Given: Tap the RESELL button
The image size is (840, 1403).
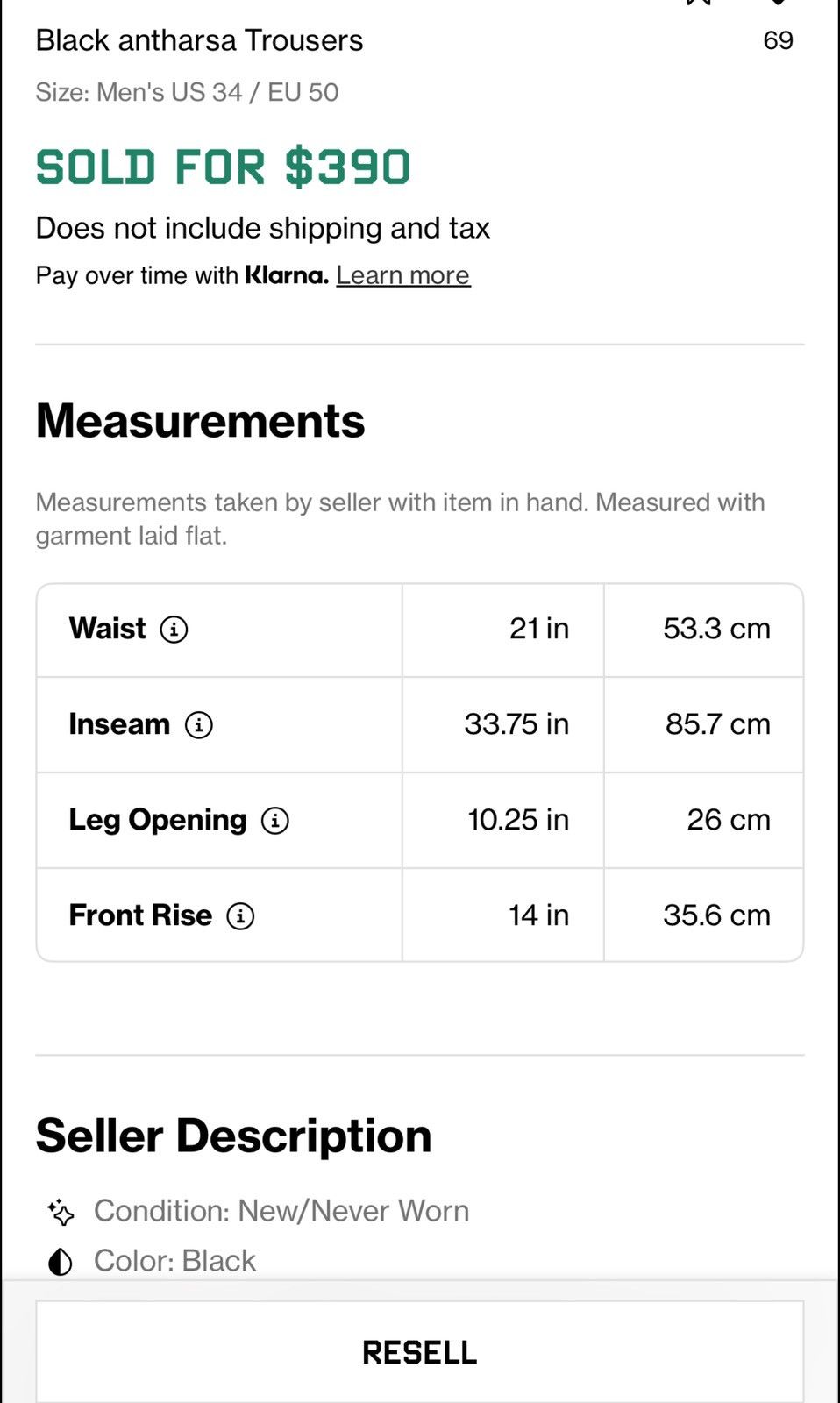Looking at the screenshot, I should pyautogui.click(x=420, y=1351).
